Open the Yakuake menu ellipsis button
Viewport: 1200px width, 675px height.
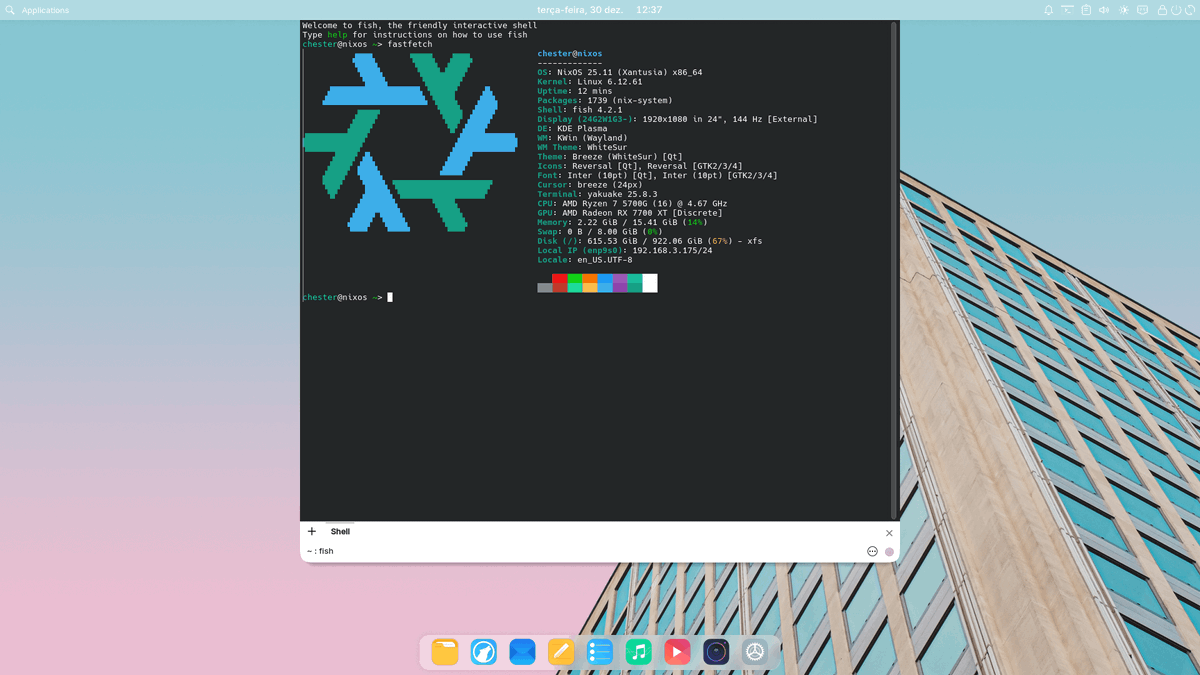pos(872,551)
